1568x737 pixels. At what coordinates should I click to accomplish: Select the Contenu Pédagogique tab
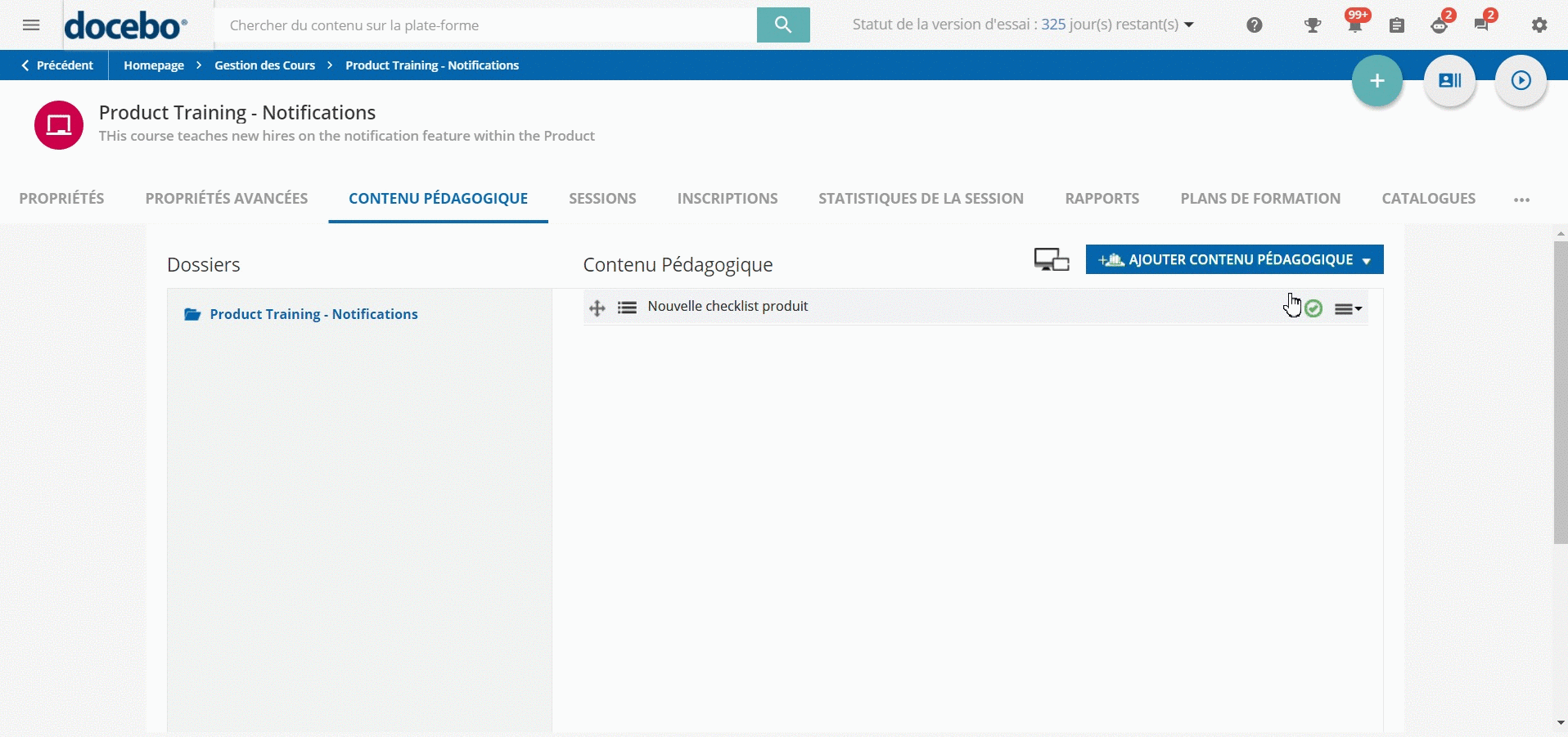click(438, 198)
